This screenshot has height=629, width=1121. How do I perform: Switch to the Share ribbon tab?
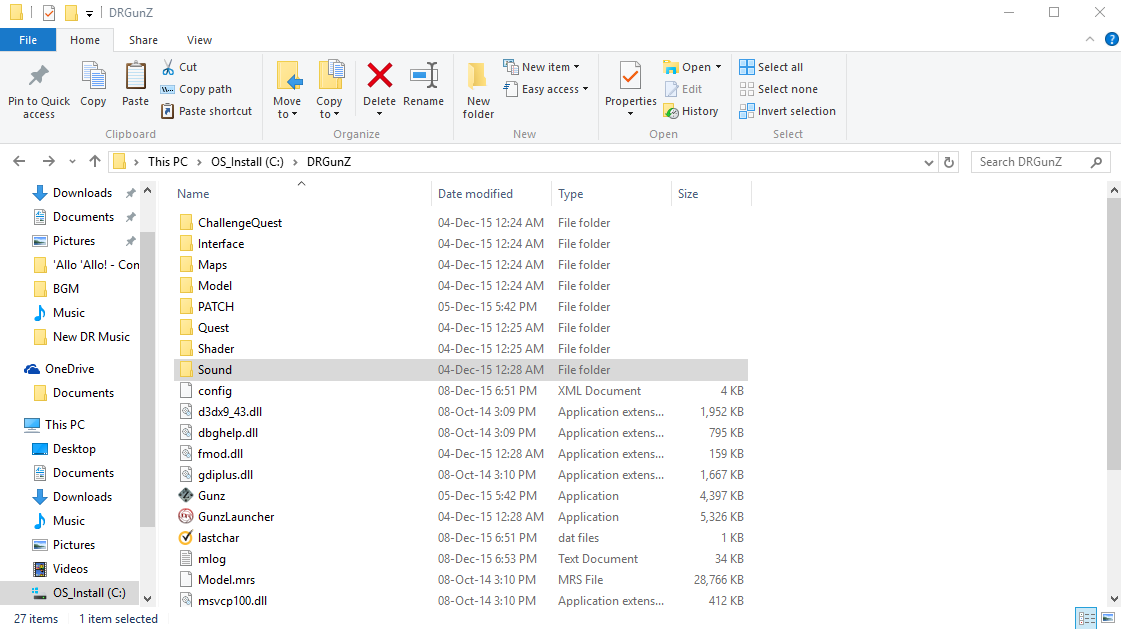point(143,40)
